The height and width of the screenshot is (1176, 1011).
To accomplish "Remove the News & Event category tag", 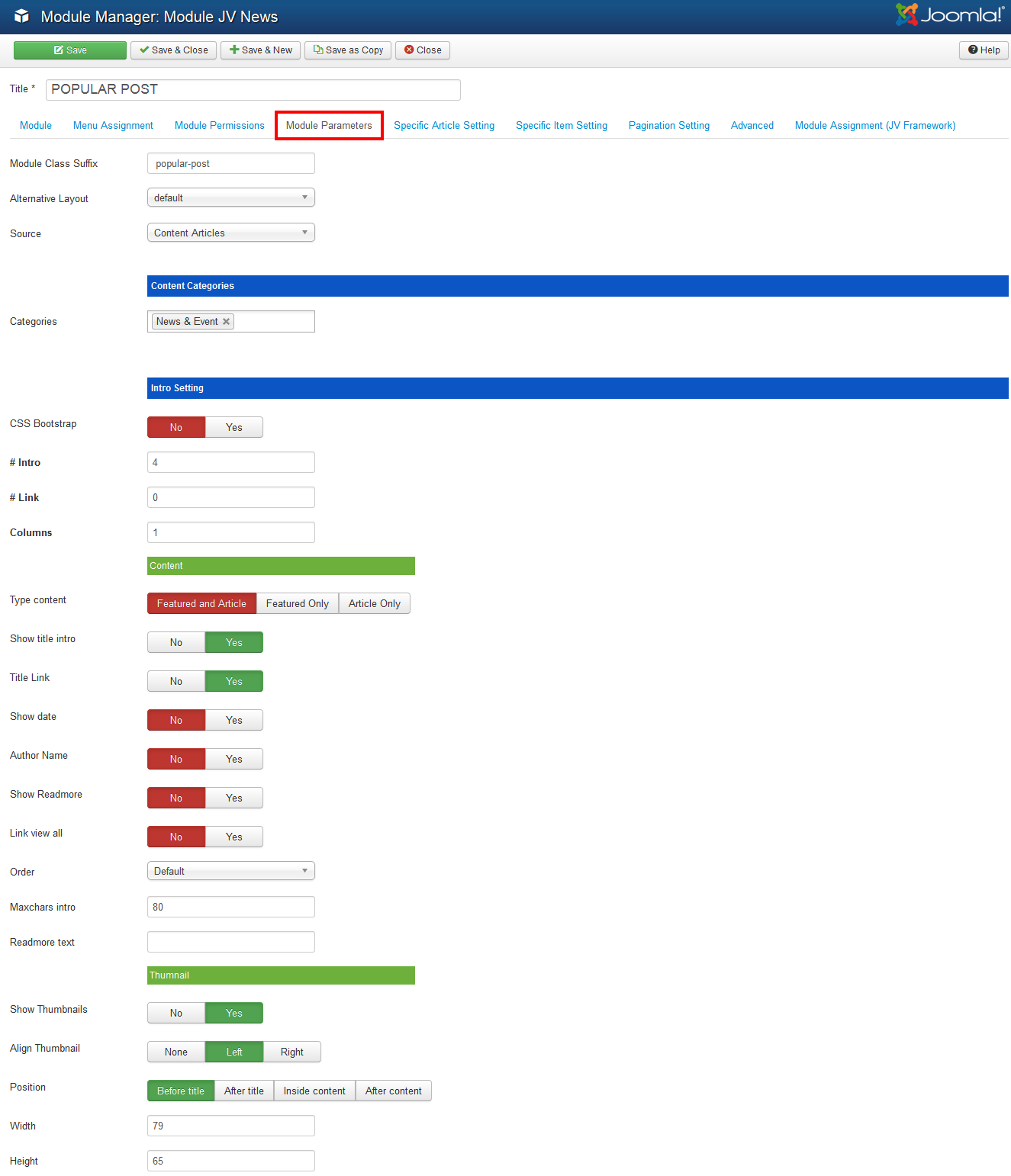I will [226, 322].
